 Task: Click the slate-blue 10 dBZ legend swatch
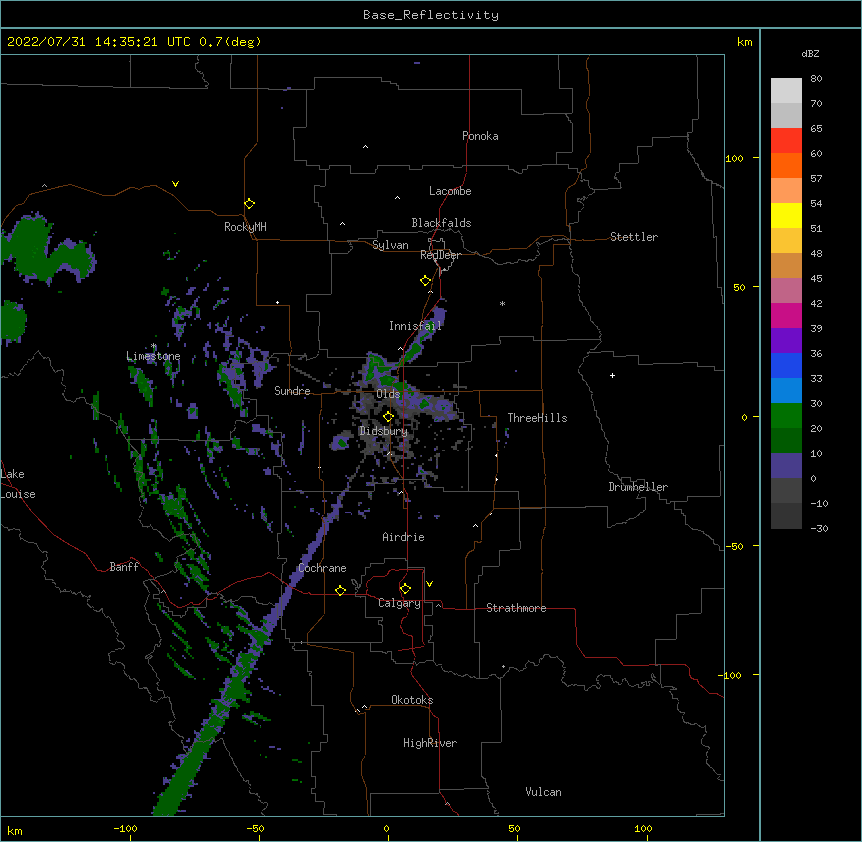pos(786,466)
